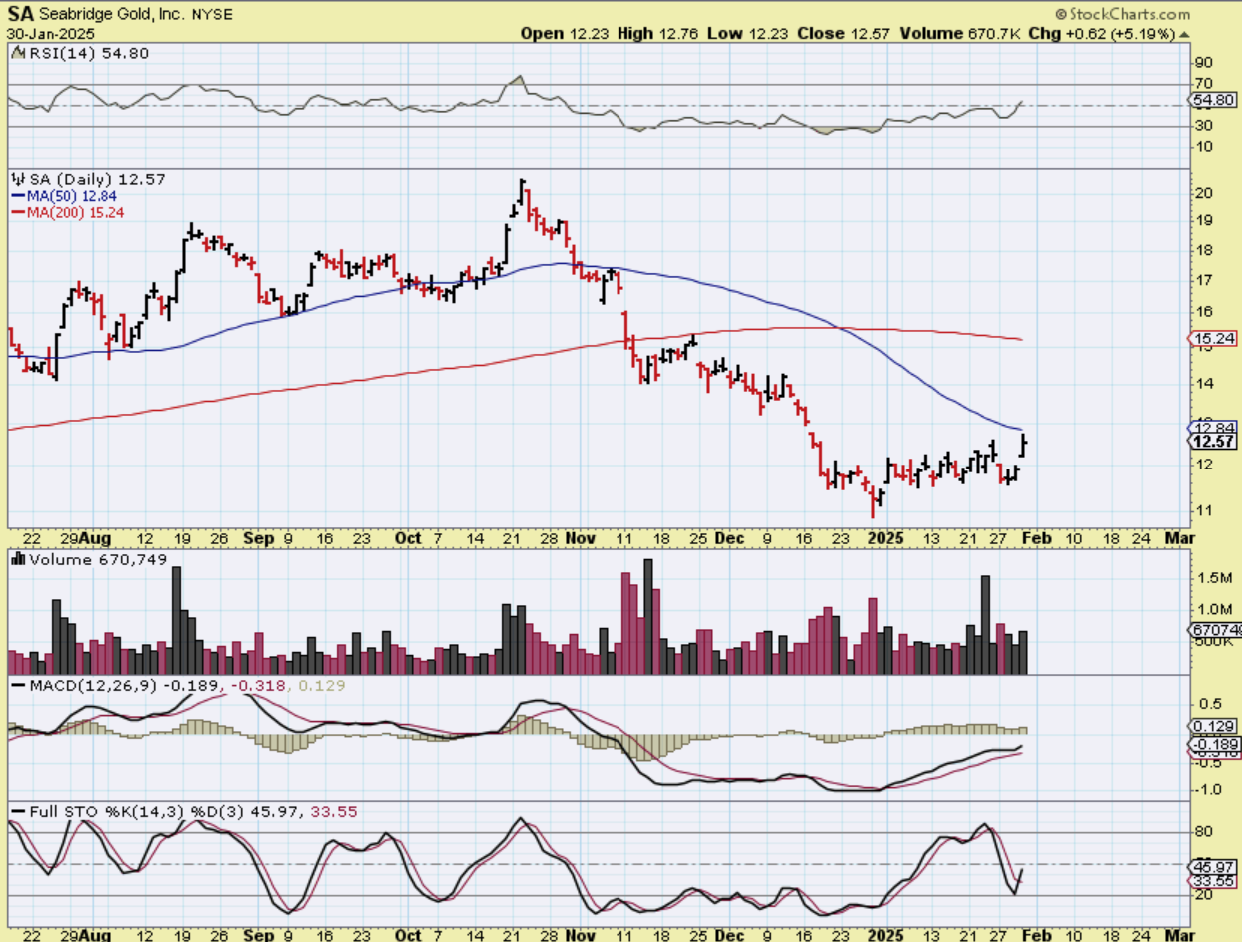Click the -0.189 MACD tag on the axis

[1214, 744]
